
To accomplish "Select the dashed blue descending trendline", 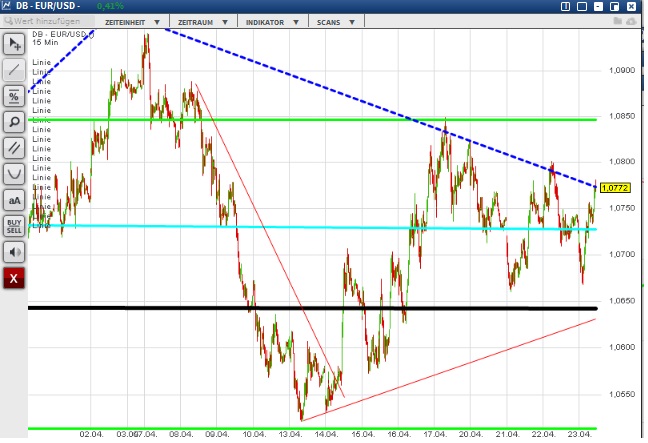I will point(380,107).
